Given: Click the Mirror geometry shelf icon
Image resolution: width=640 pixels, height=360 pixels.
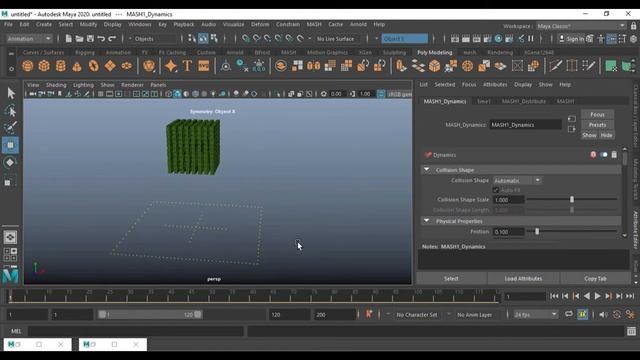Looking at the screenshot, I should tap(313, 66).
